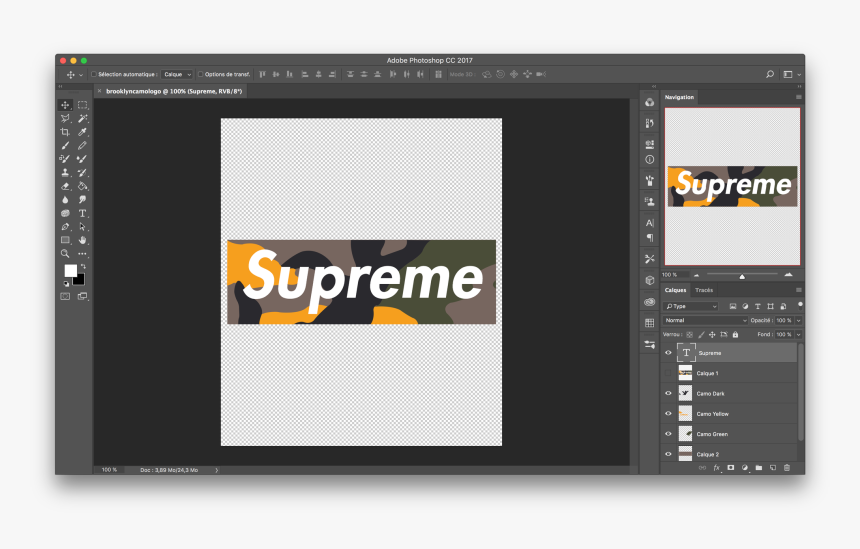Image resolution: width=860 pixels, height=549 pixels.
Task: Hide the Supreme text layer
Action: pyautogui.click(x=669, y=353)
